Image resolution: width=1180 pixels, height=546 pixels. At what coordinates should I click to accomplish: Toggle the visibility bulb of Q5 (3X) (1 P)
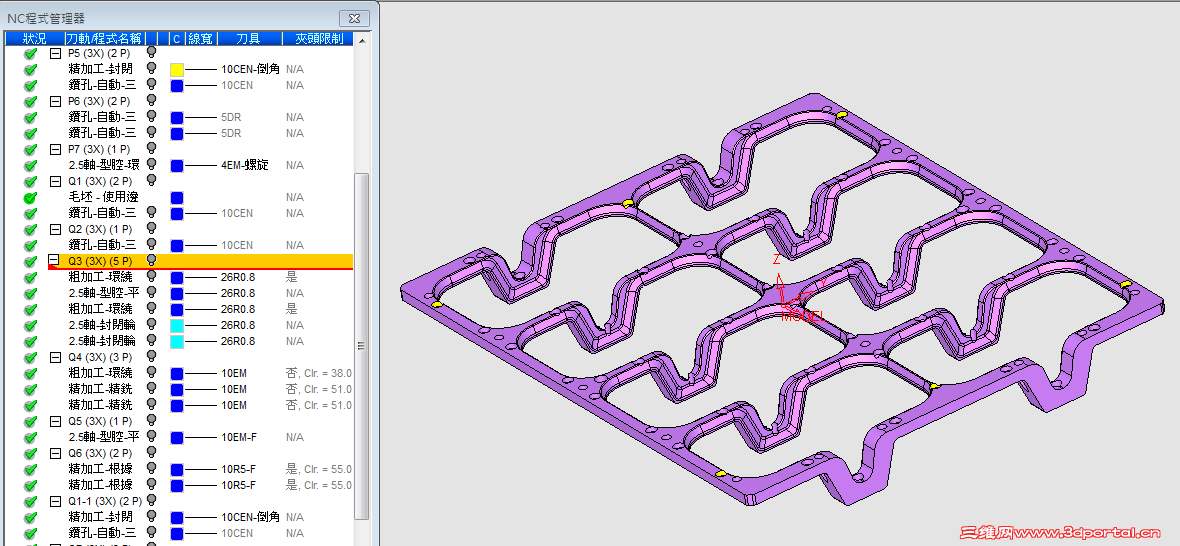(151, 420)
